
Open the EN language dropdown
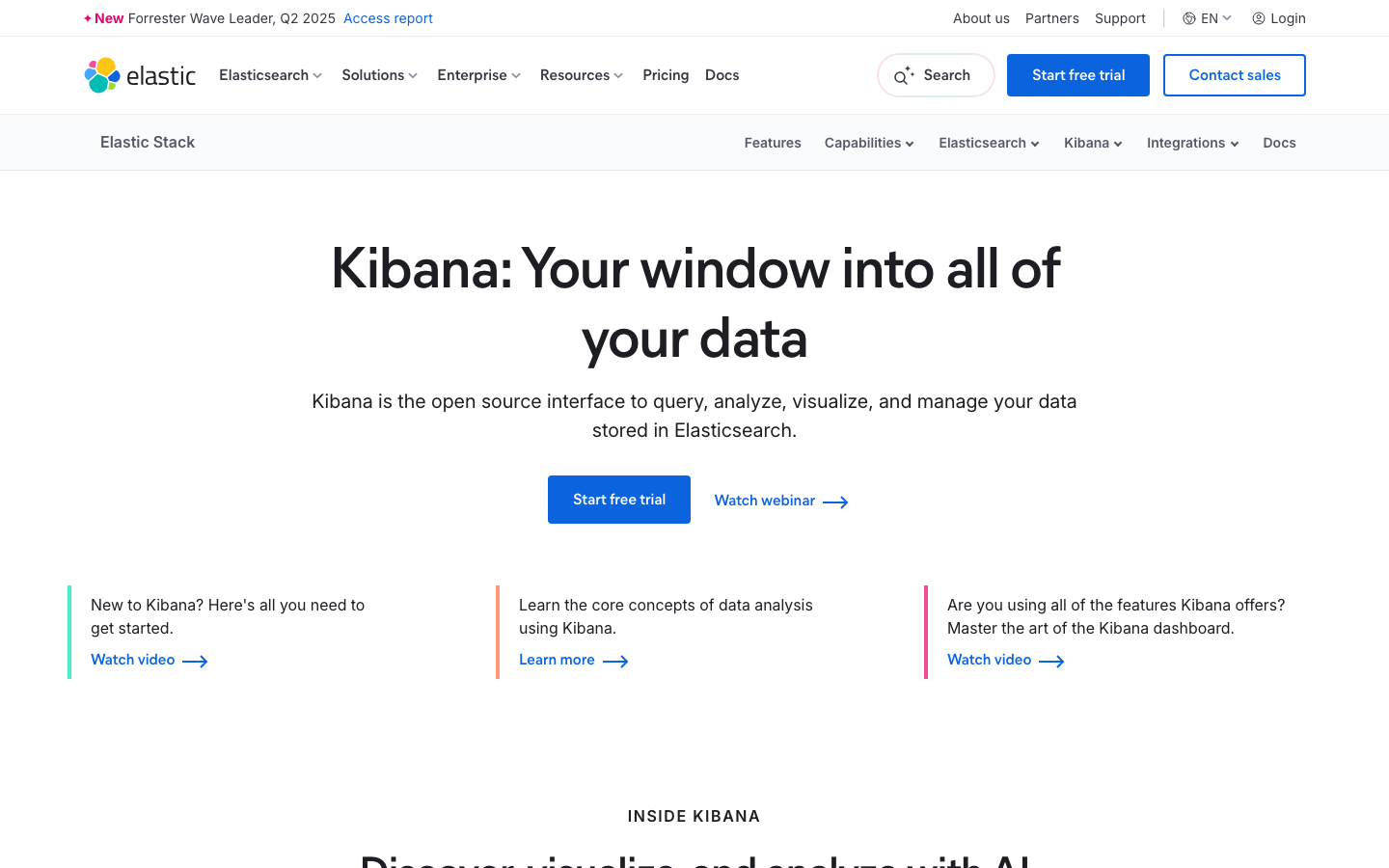pyautogui.click(x=1208, y=18)
